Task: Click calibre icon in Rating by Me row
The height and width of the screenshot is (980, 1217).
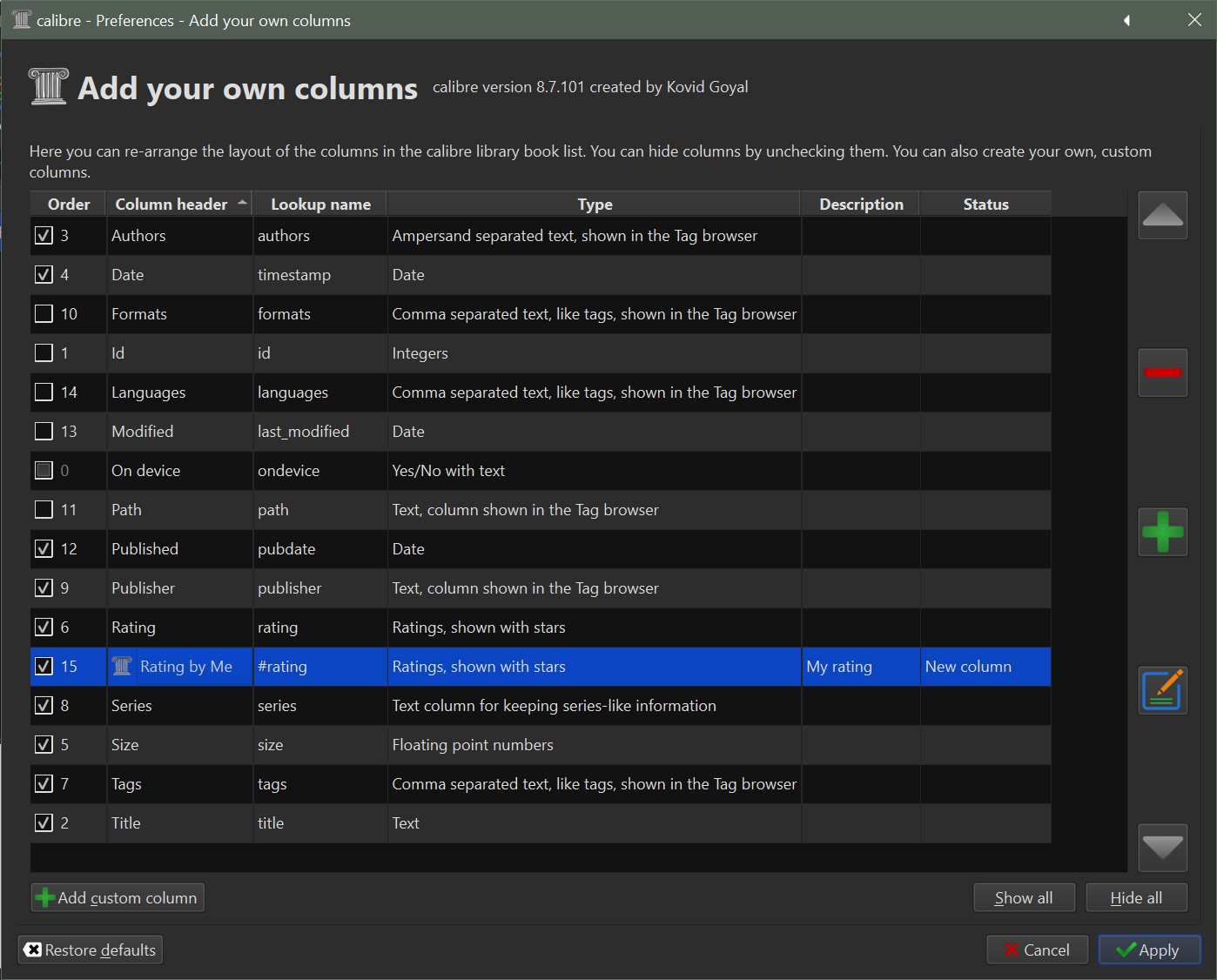Action: (x=122, y=667)
